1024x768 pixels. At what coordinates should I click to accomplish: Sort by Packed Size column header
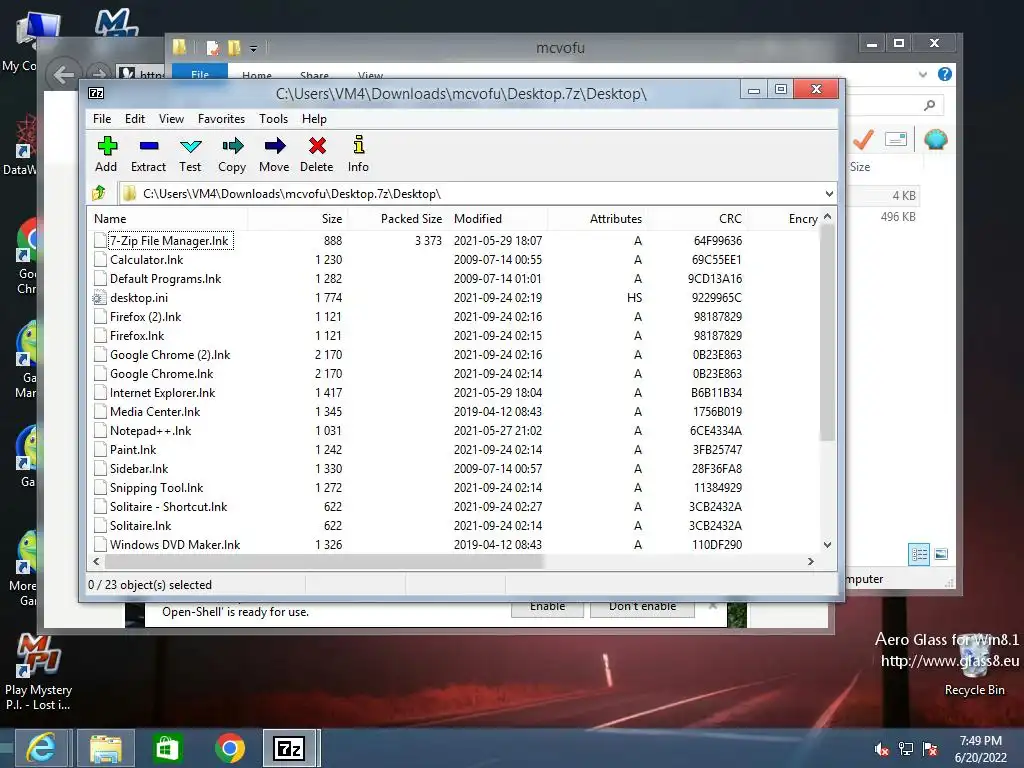click(396, 219)
